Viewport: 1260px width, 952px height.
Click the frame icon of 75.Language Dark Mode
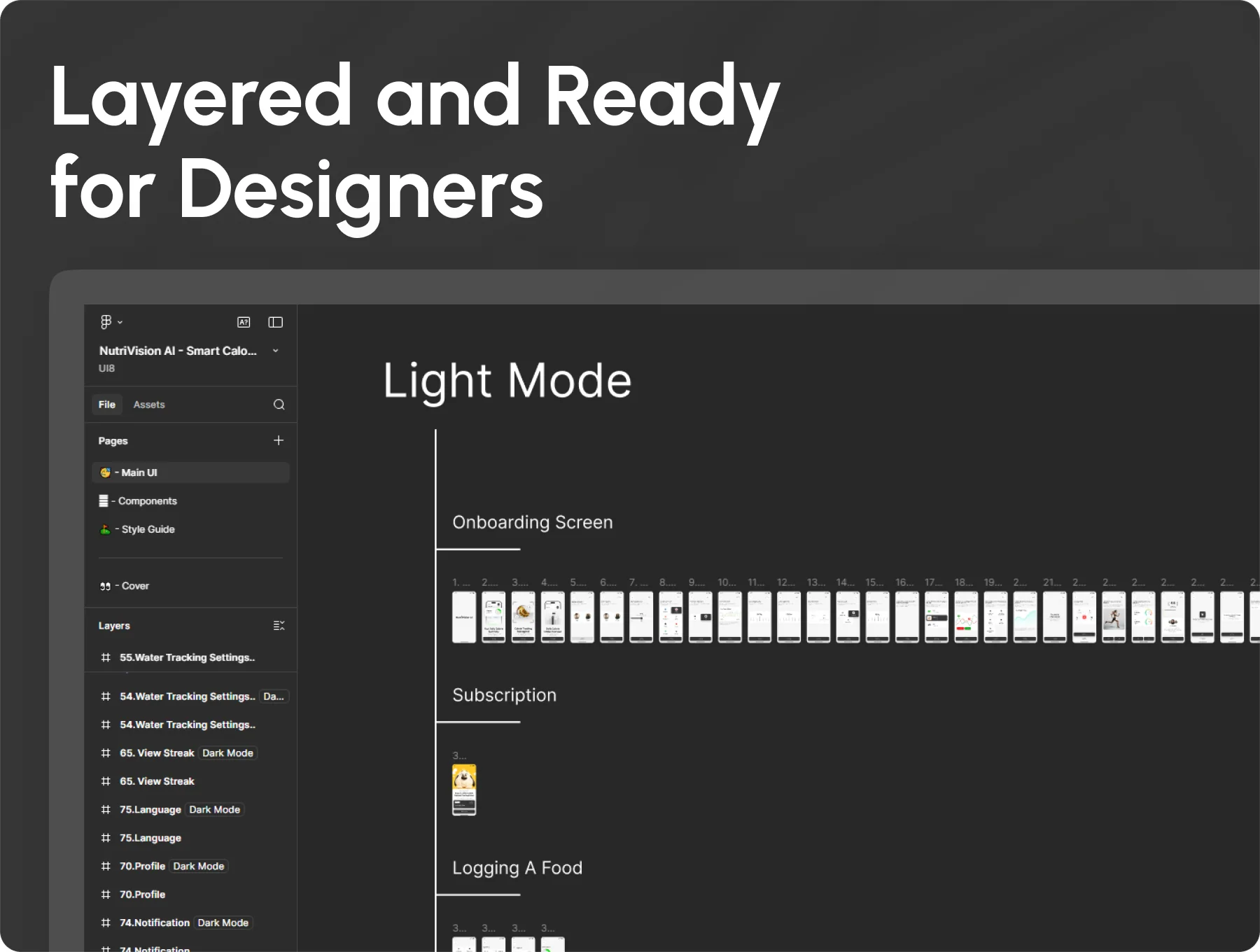(106, 810)
